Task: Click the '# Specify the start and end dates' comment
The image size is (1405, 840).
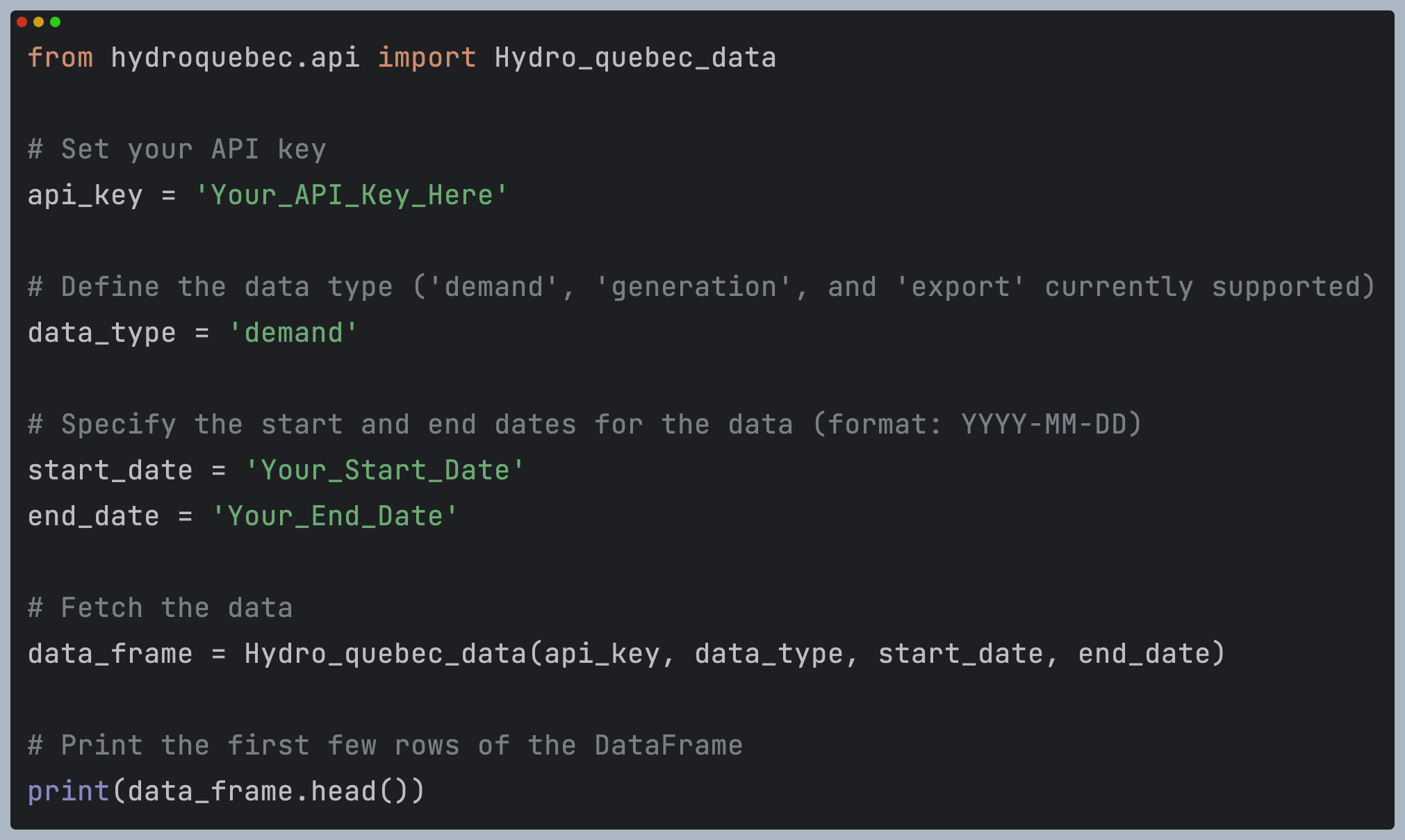Action: (584, 425)
